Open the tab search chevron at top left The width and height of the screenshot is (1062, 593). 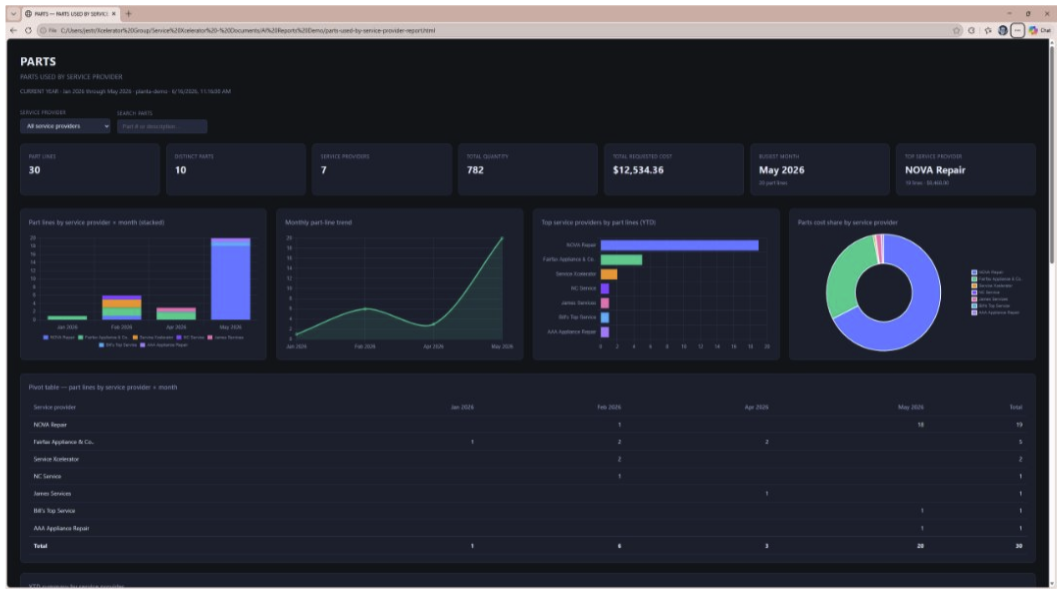(13, 14)
